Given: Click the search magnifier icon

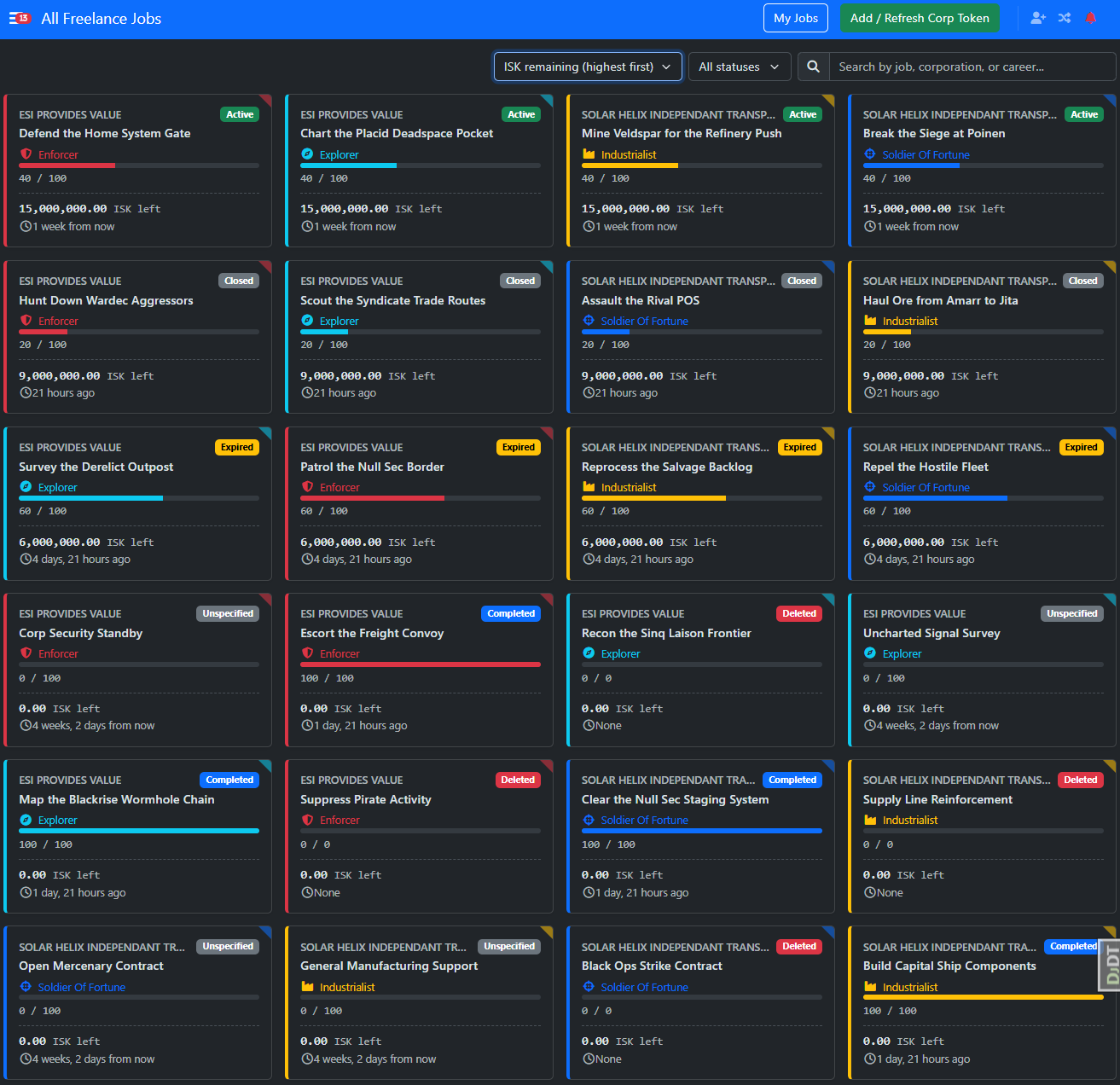Looking at the screenshot, I should tap(814, 67).
